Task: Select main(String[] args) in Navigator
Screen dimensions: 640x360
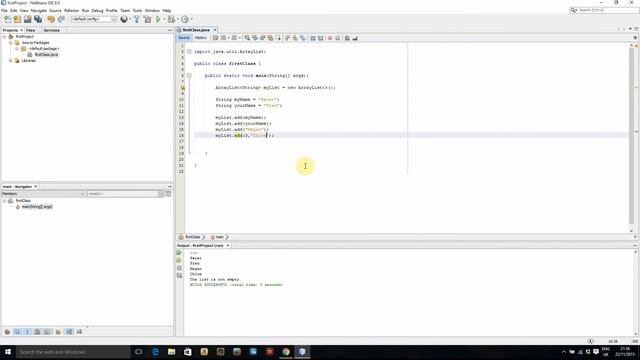Action: click(x=37, y=207)
